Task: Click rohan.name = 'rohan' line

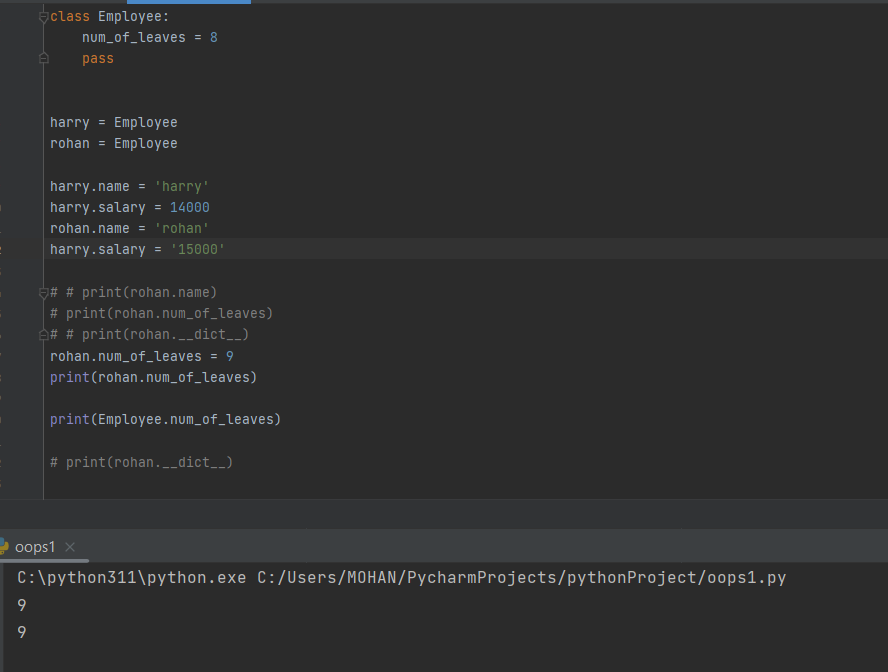Action: [x=129, y=228]
